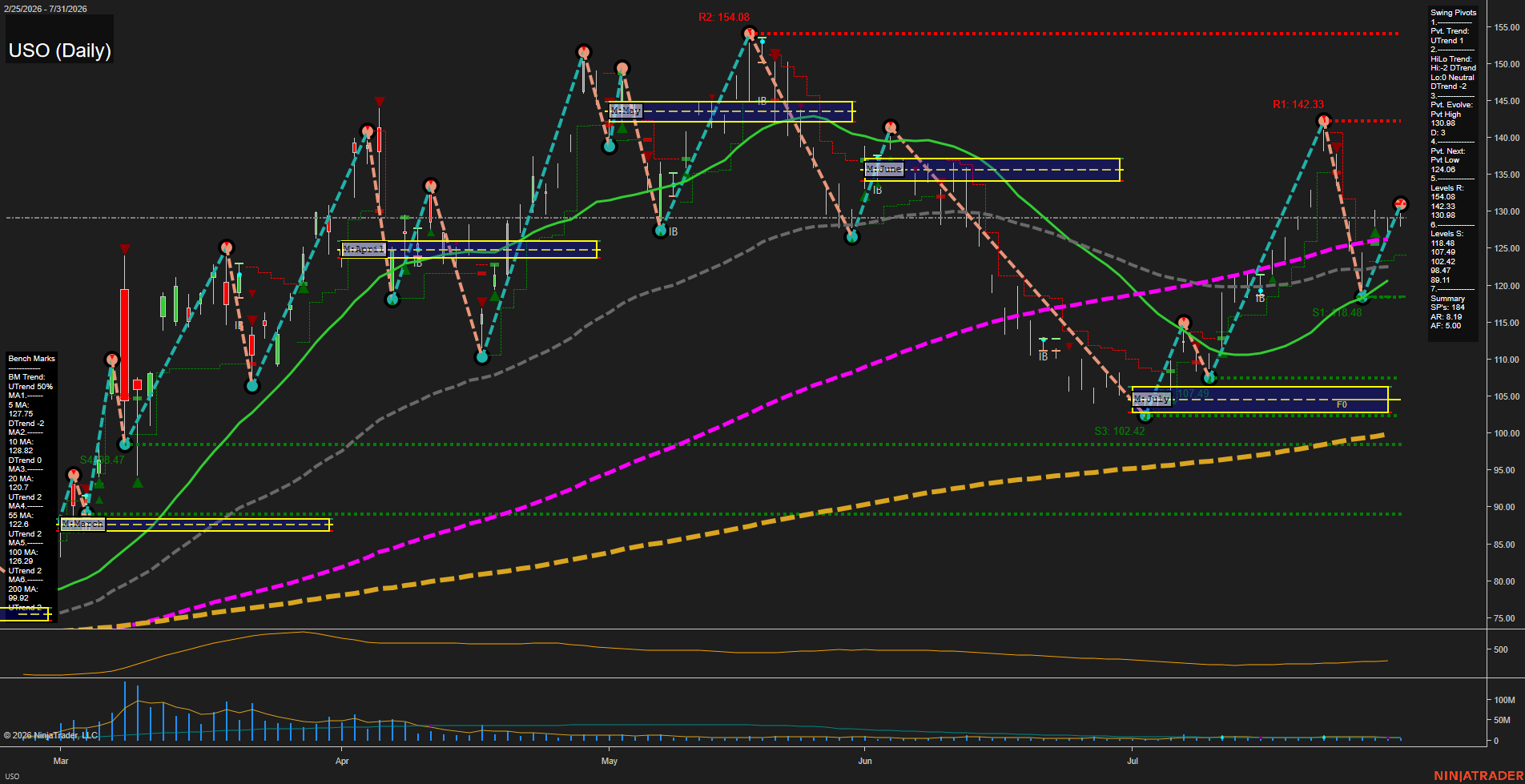Click swing pivot high marker at R2 154.08
The width and height of the screenshot is (1525, 784).
[750, 34]
